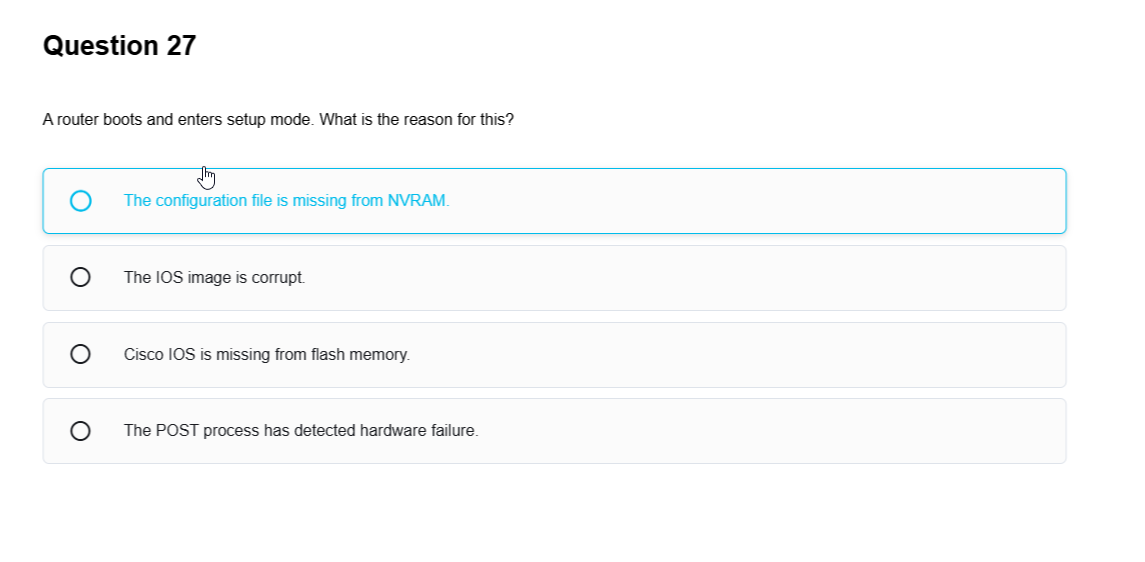Click the question sentence about router setup mode

pyautogui.click(x=278, y=120)
